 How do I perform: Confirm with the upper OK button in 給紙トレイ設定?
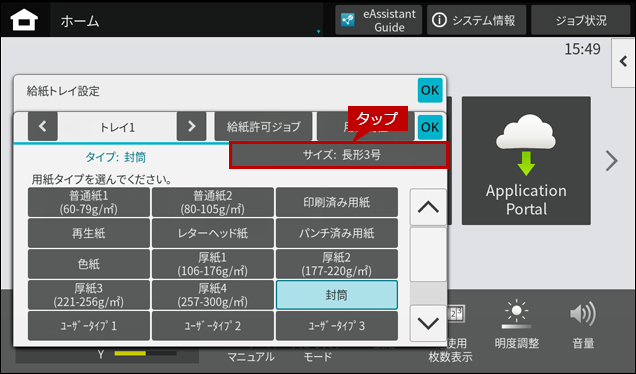click(x=430, y=90)
